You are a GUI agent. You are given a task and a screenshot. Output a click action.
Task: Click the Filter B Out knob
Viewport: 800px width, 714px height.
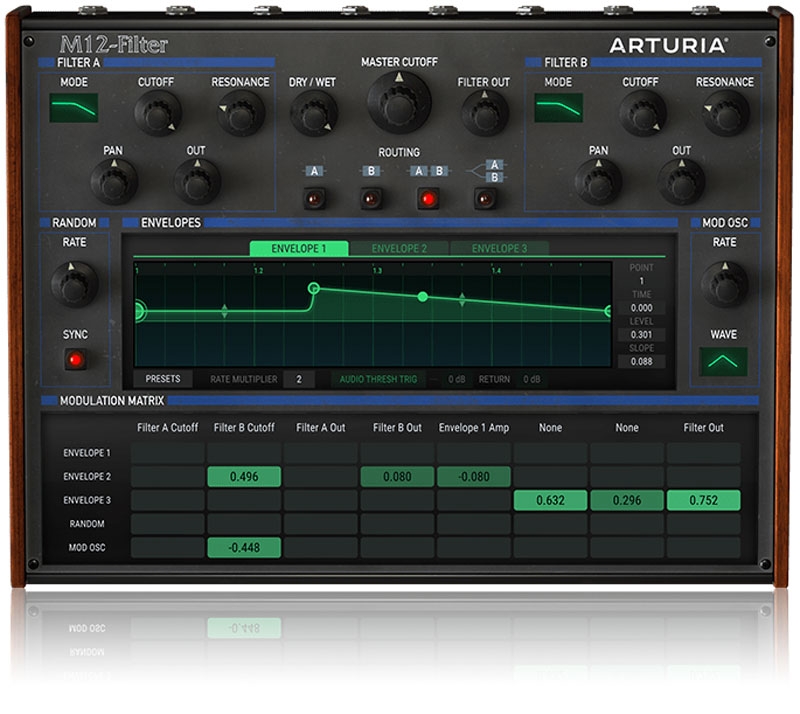(x=681, y=182)
